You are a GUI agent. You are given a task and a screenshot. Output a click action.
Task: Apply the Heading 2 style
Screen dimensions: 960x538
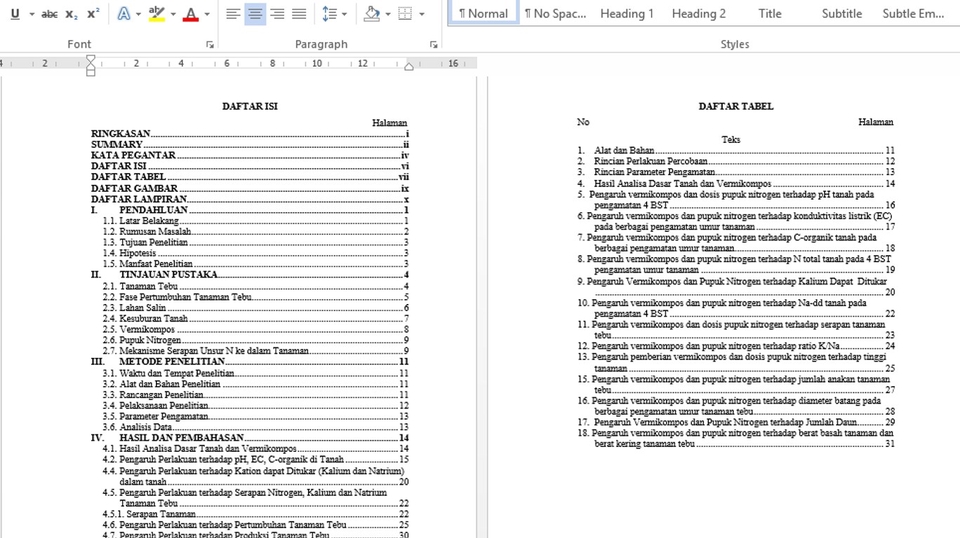coord(699,13)
